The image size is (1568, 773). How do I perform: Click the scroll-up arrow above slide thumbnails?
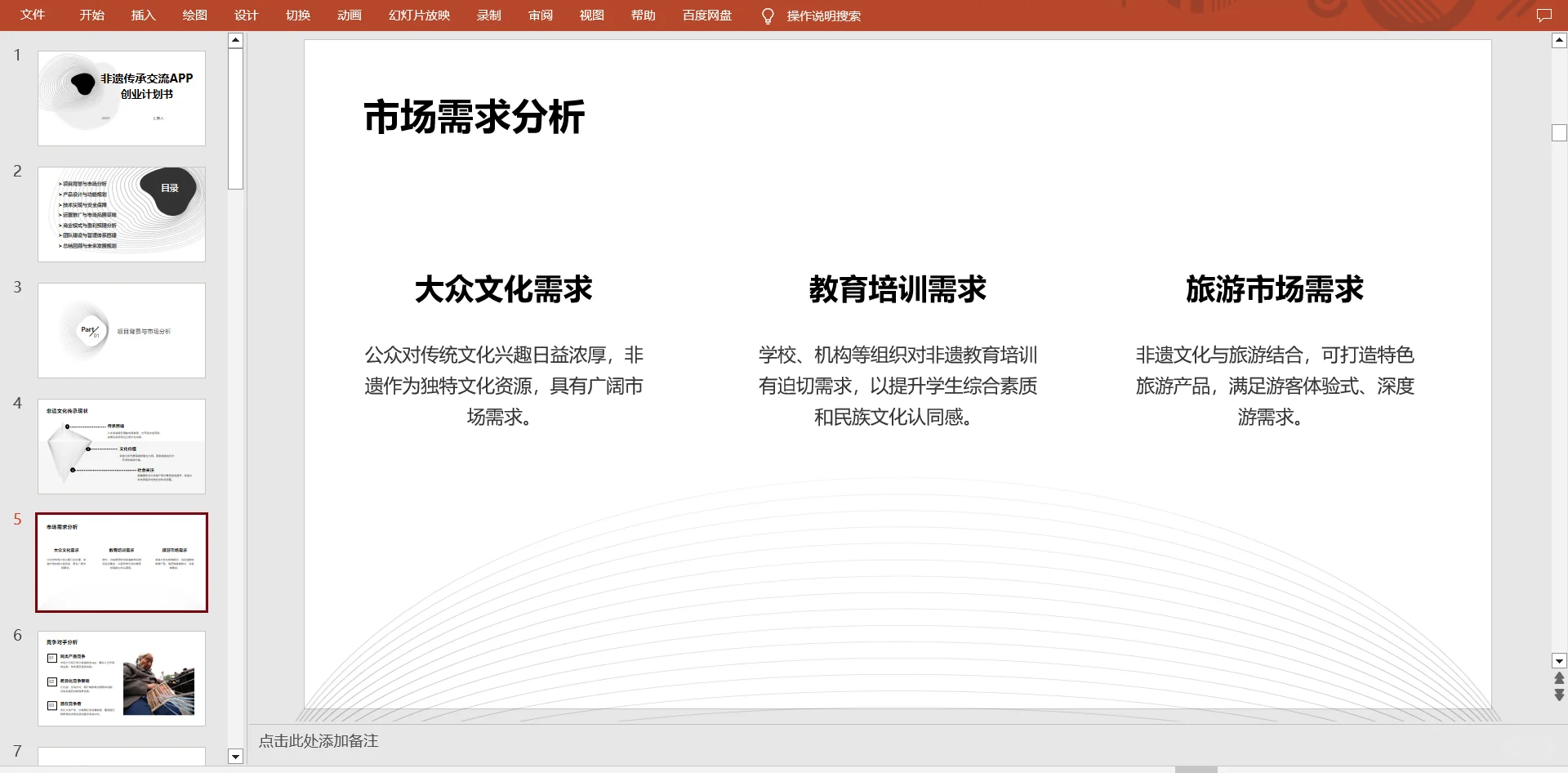pyautogui.click(x=235, y=38)
